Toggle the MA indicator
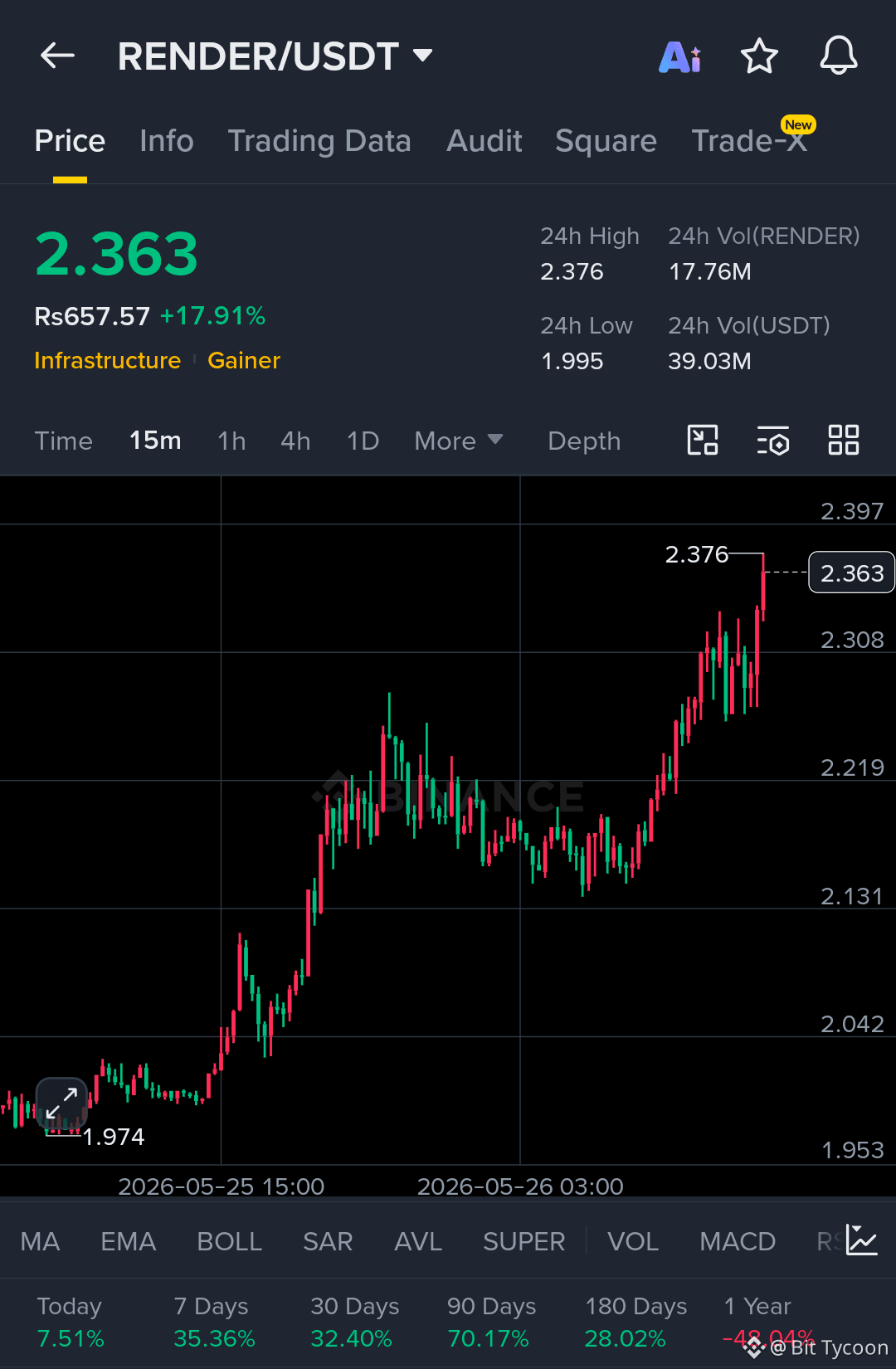Image resolution: width=896 pixels, height=1369 pixels. (x=40, y=1241)
